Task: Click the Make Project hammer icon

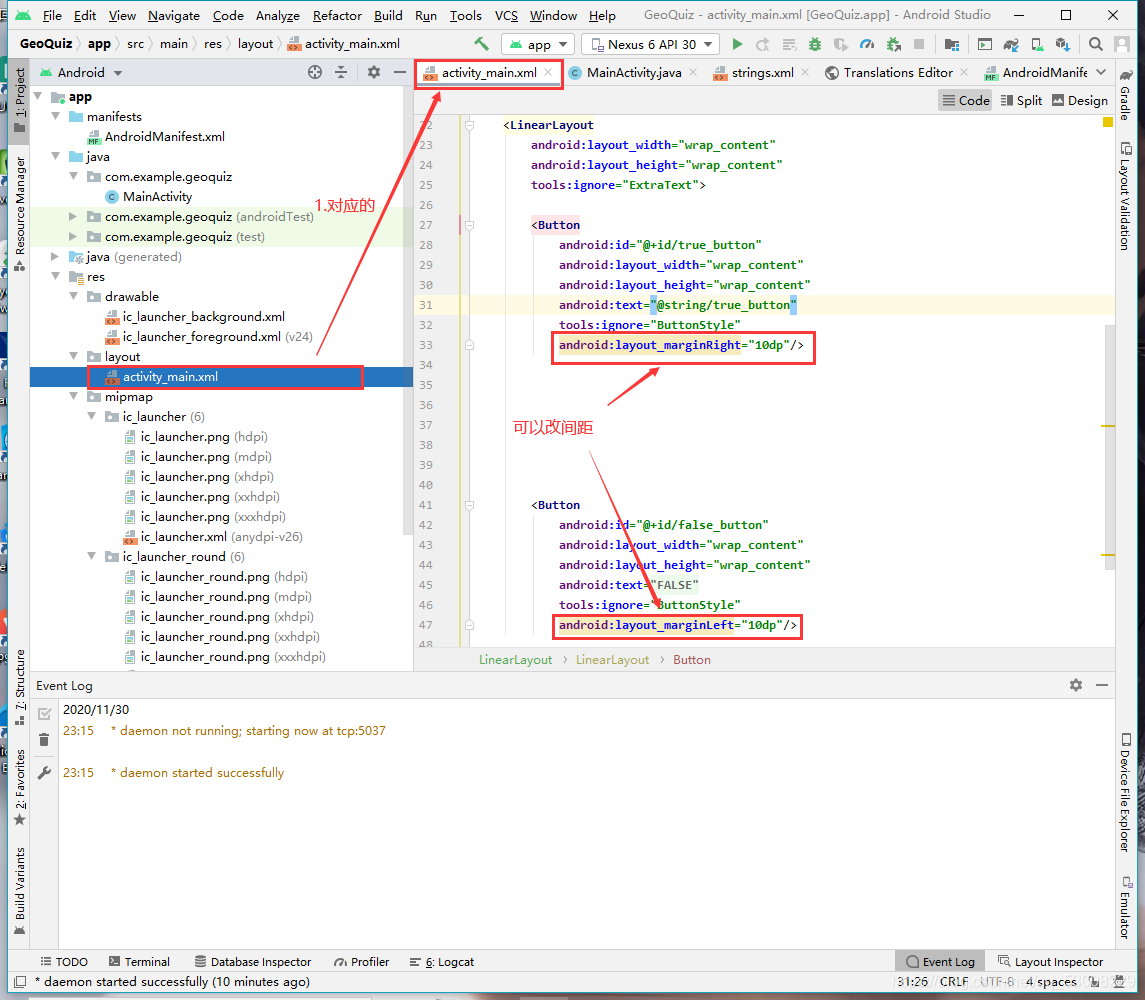Action: click(481, 44)
